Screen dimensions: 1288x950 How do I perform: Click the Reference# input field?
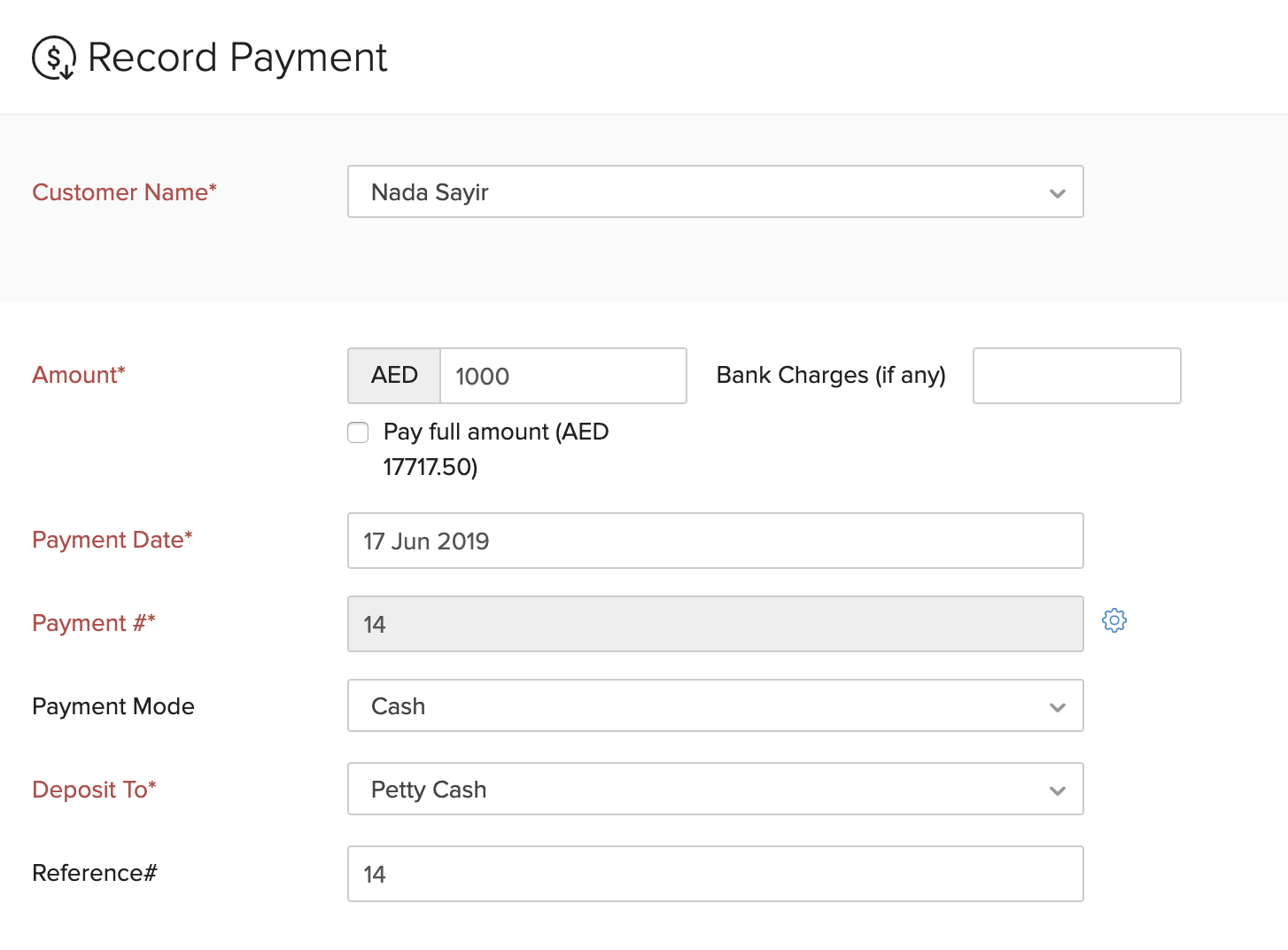(715, 874)
